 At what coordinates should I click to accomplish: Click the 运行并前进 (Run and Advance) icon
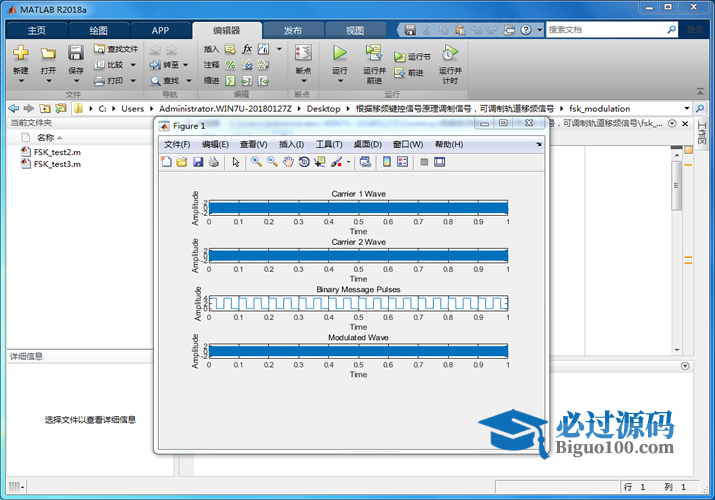[x=374, y=52]
